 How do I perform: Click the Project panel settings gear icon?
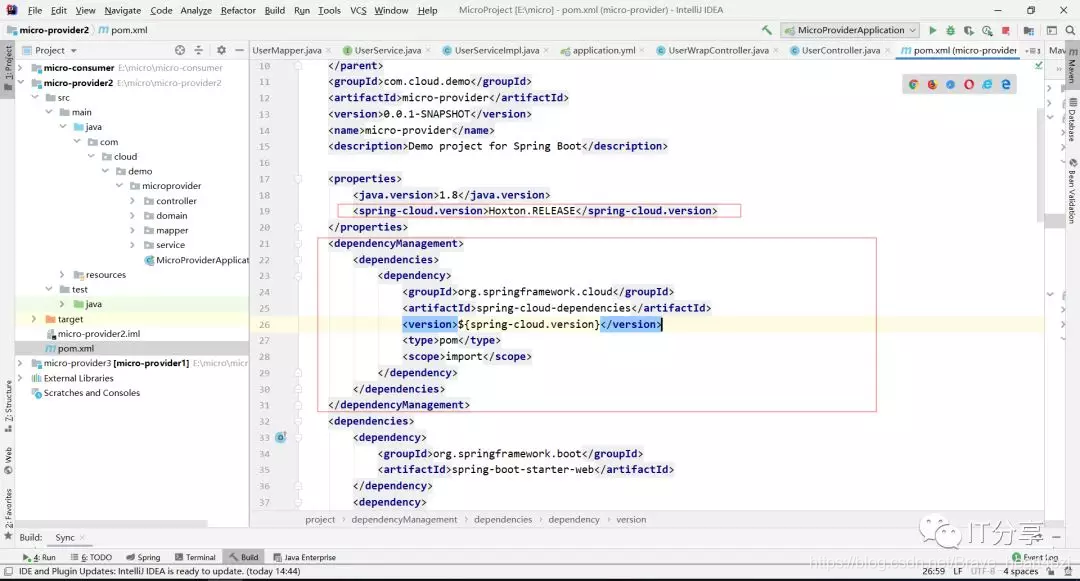(x=221, y=50)
